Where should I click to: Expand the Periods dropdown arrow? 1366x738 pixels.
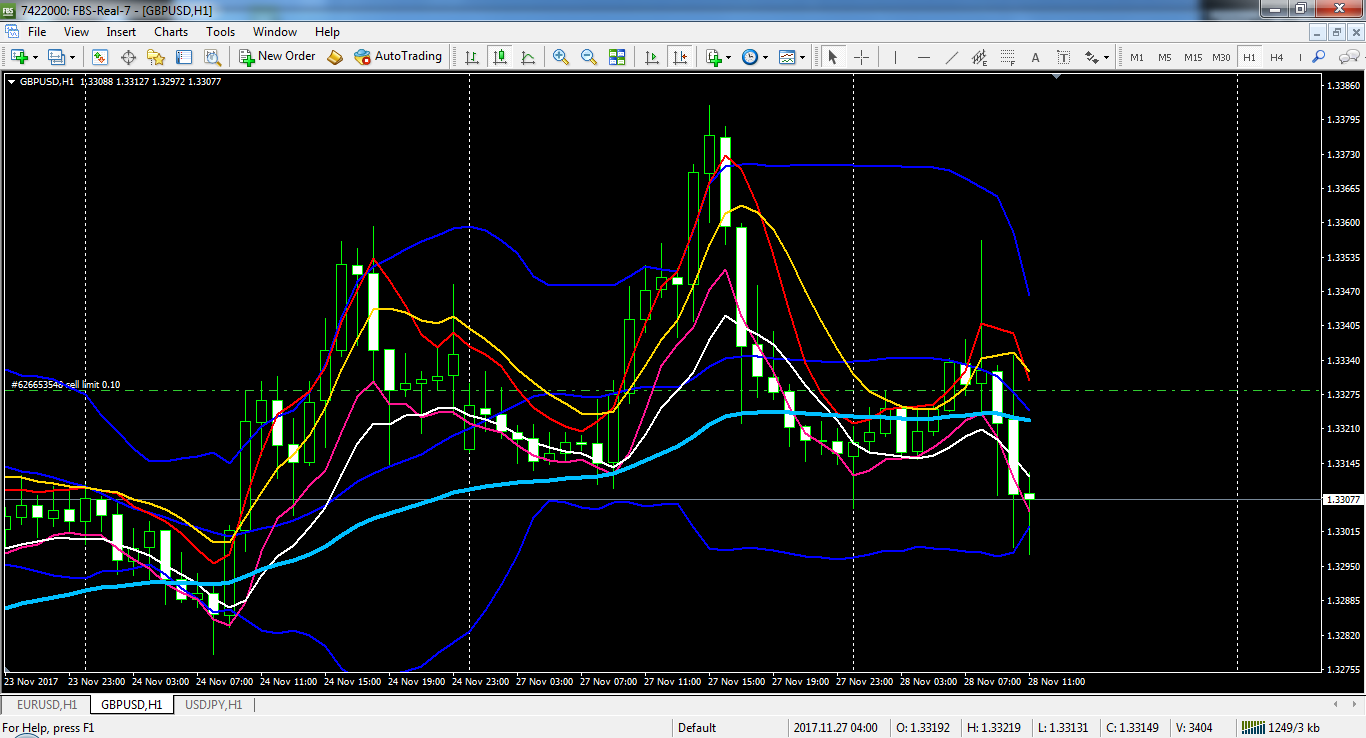point(765,58)
